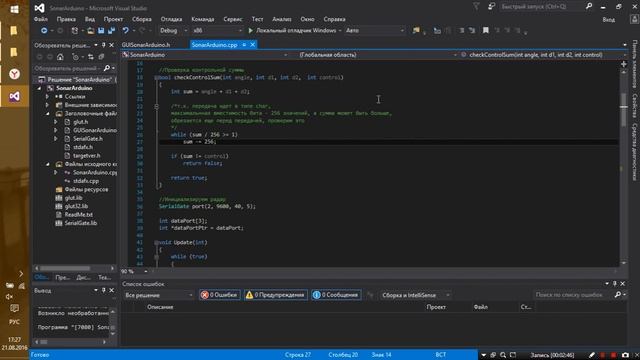Image resolution: width=640 pixels, height=360 pixels.
Task: Toggle pin on SonarArduino.cpp tab
Action: (244, 45)
